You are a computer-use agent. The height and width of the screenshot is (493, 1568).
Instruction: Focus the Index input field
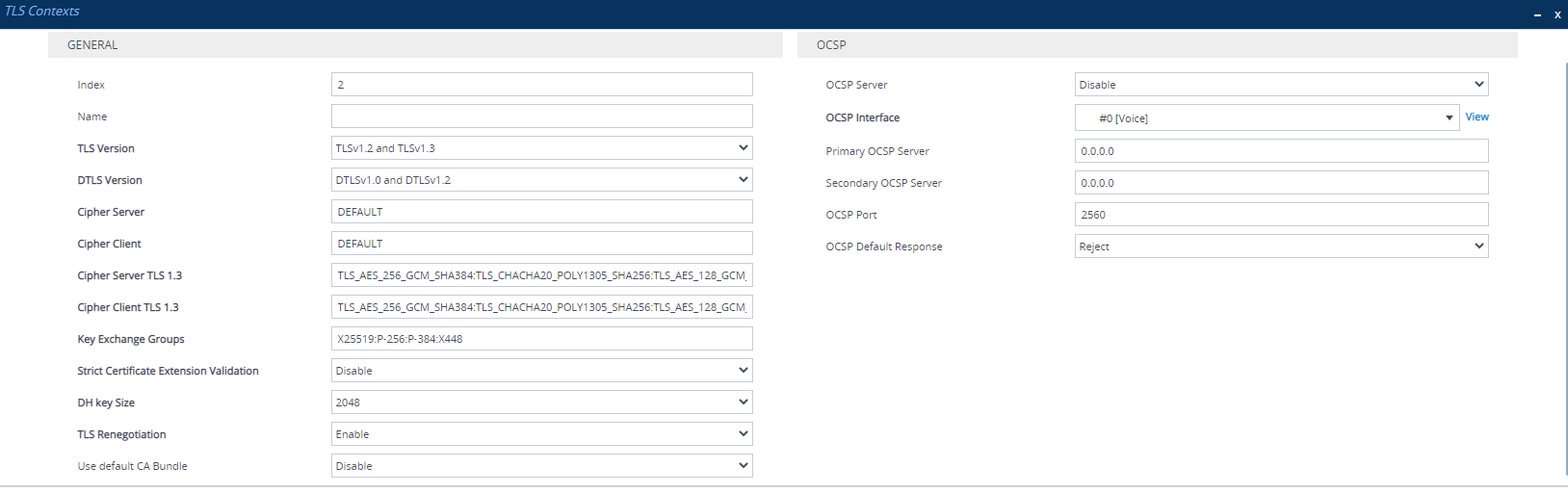[541, 85]
